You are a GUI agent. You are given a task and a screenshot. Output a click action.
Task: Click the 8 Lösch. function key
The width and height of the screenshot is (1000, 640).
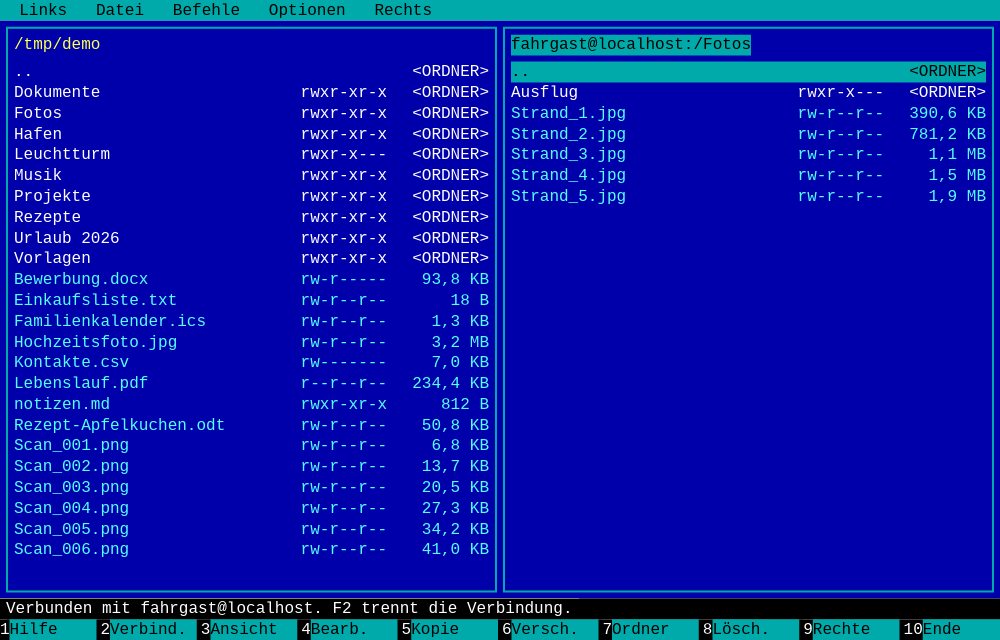pyautogui.click(x=750, y=629)
